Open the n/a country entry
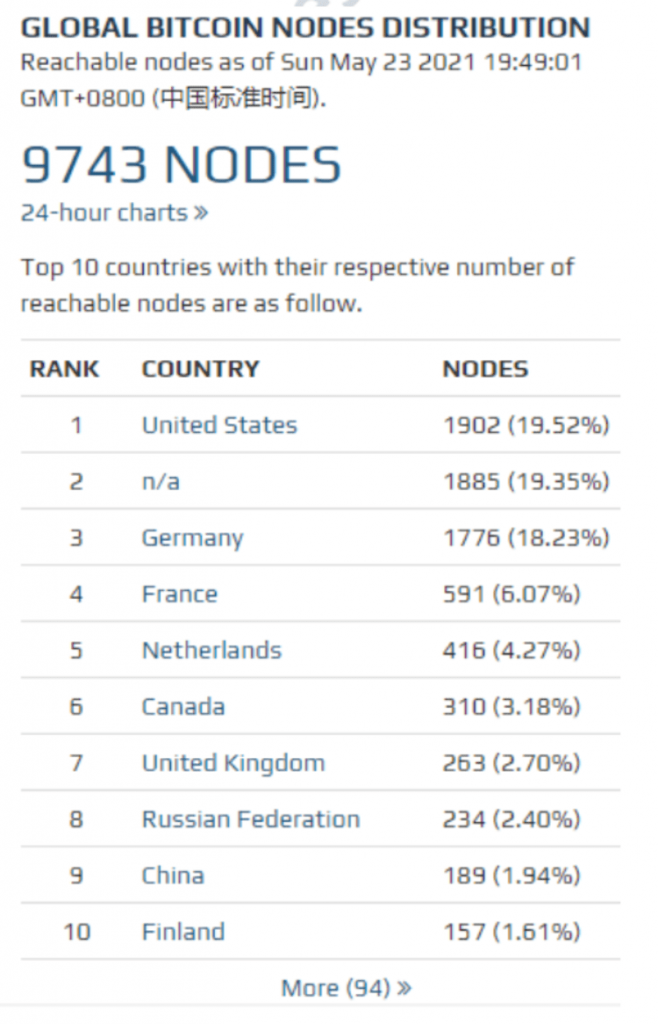The image size is (658, 1024). (161, 482)
